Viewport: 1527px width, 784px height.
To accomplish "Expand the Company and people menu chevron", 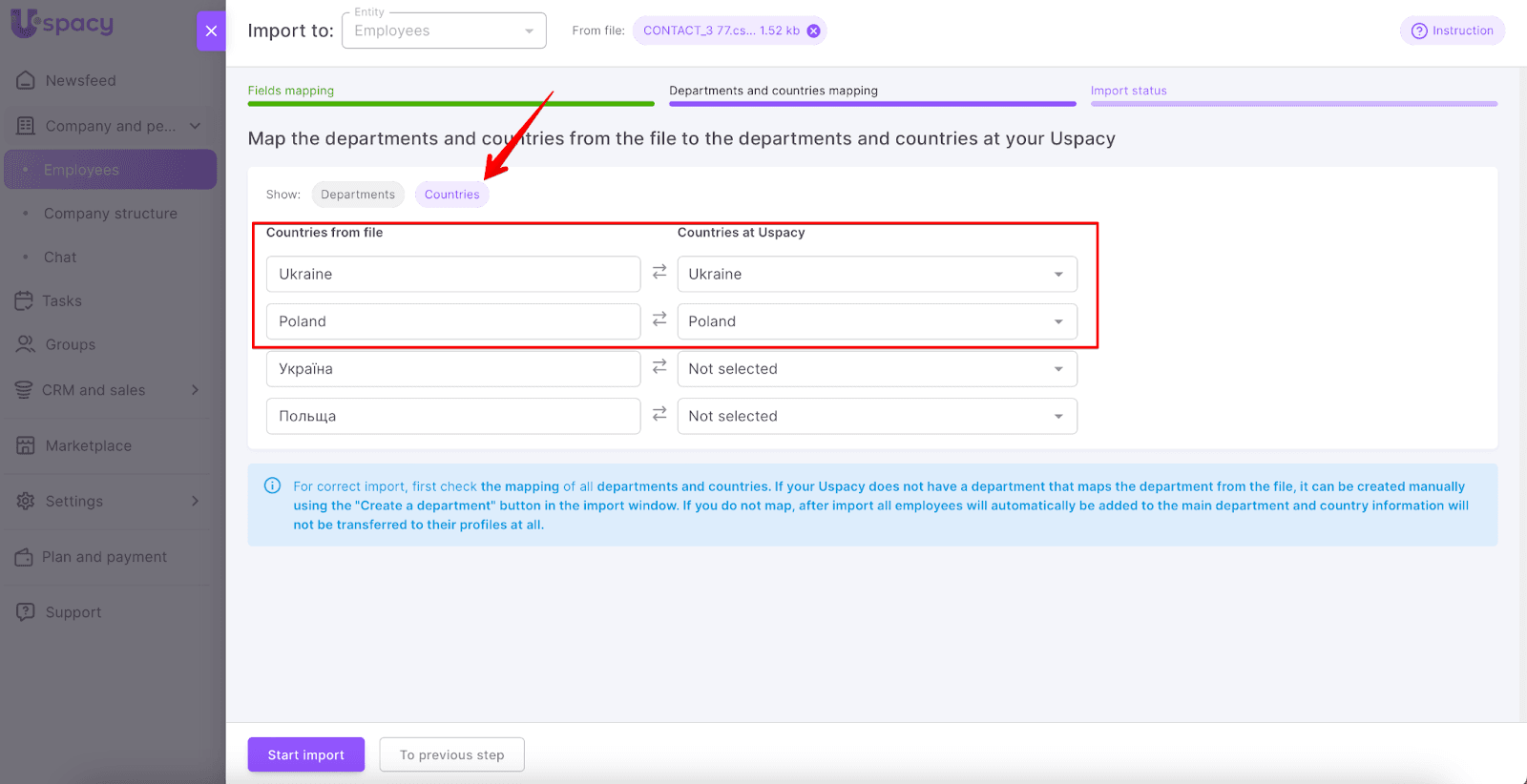I will point(195,126).
